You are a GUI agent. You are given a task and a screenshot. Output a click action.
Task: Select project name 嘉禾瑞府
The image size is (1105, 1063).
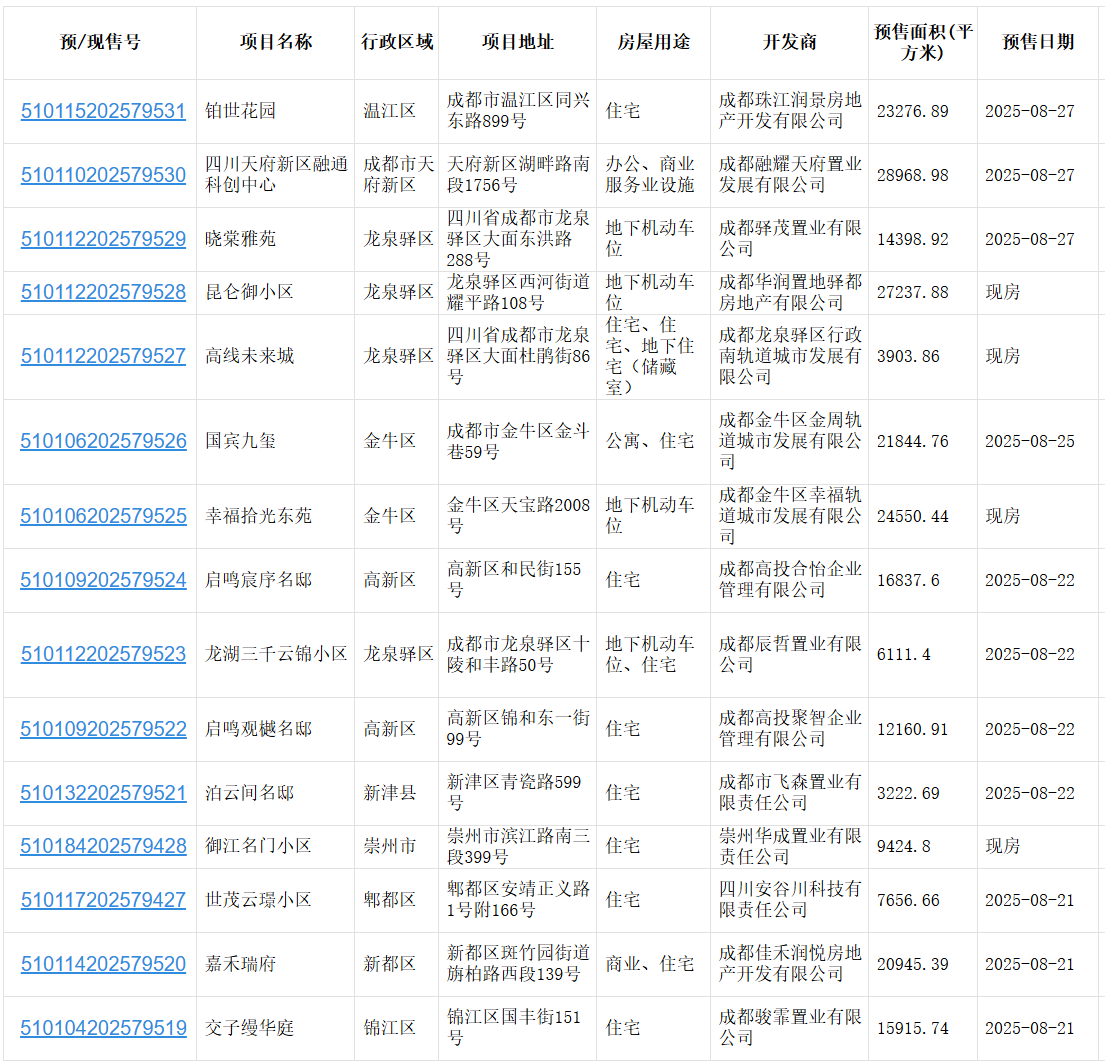tap(240, 964)
